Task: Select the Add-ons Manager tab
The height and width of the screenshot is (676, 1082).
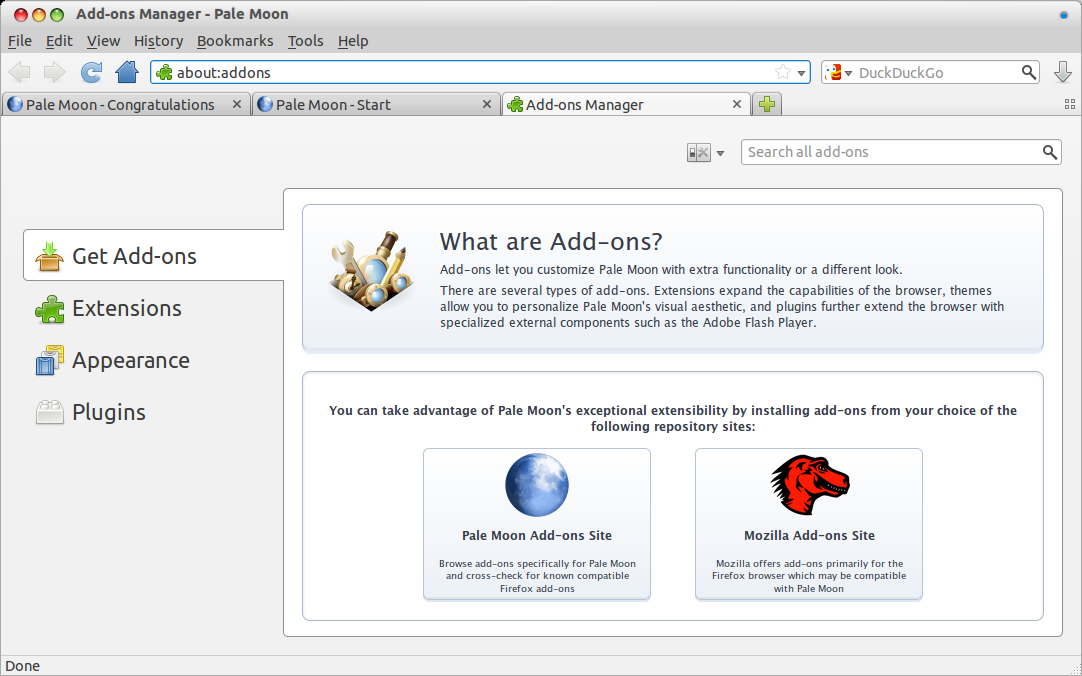Action: (626, 104)
